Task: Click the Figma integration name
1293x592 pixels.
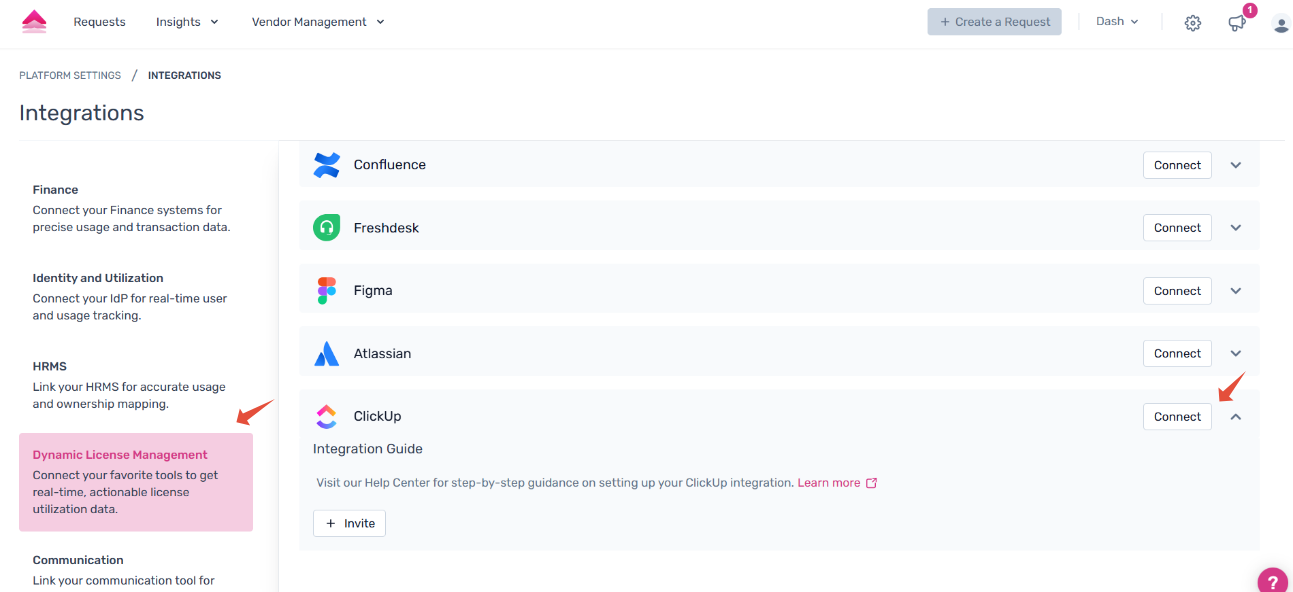Action: [x=373, y=291]
